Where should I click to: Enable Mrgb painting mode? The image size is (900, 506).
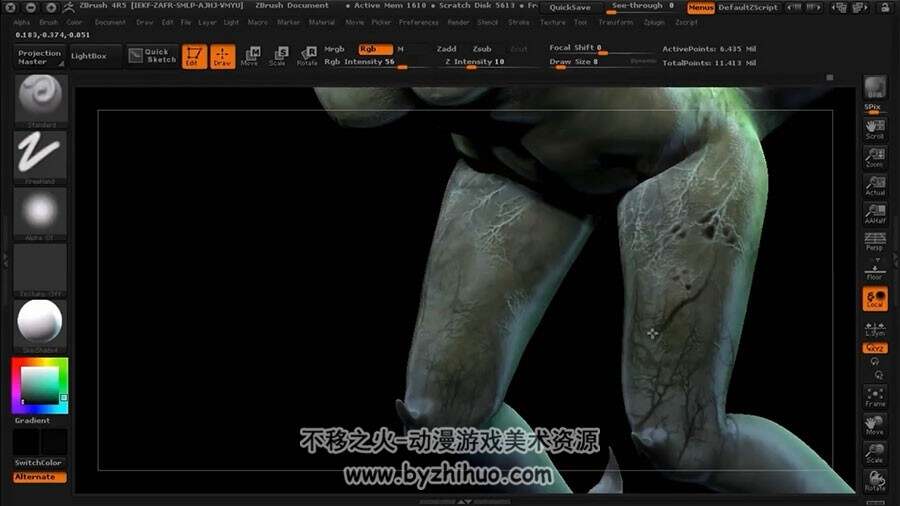click(335, 49)
